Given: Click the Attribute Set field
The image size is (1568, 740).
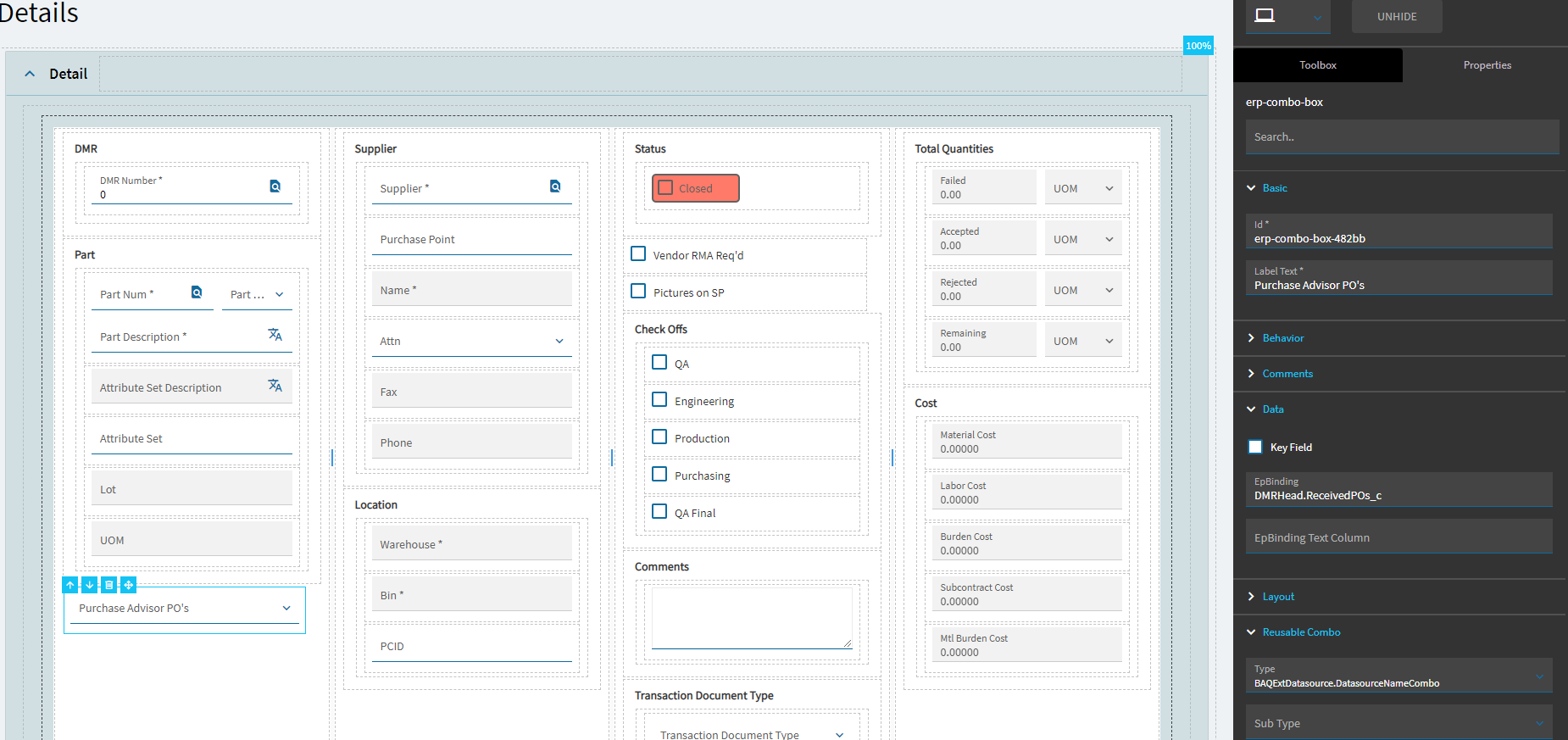Looking at the screenshot, I should (192, 437).
